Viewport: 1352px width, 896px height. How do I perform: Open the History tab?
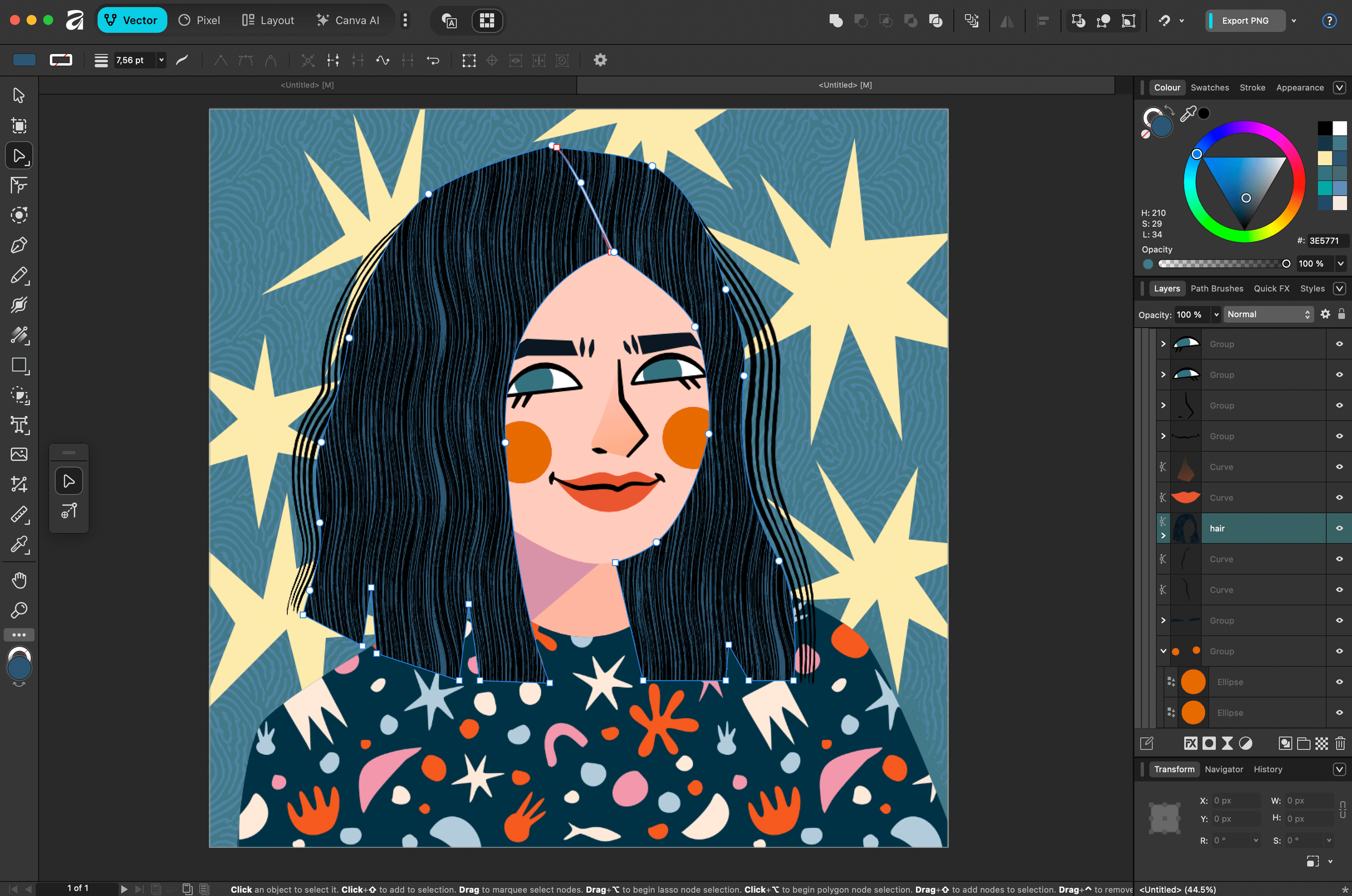(x=1268, y=769)
